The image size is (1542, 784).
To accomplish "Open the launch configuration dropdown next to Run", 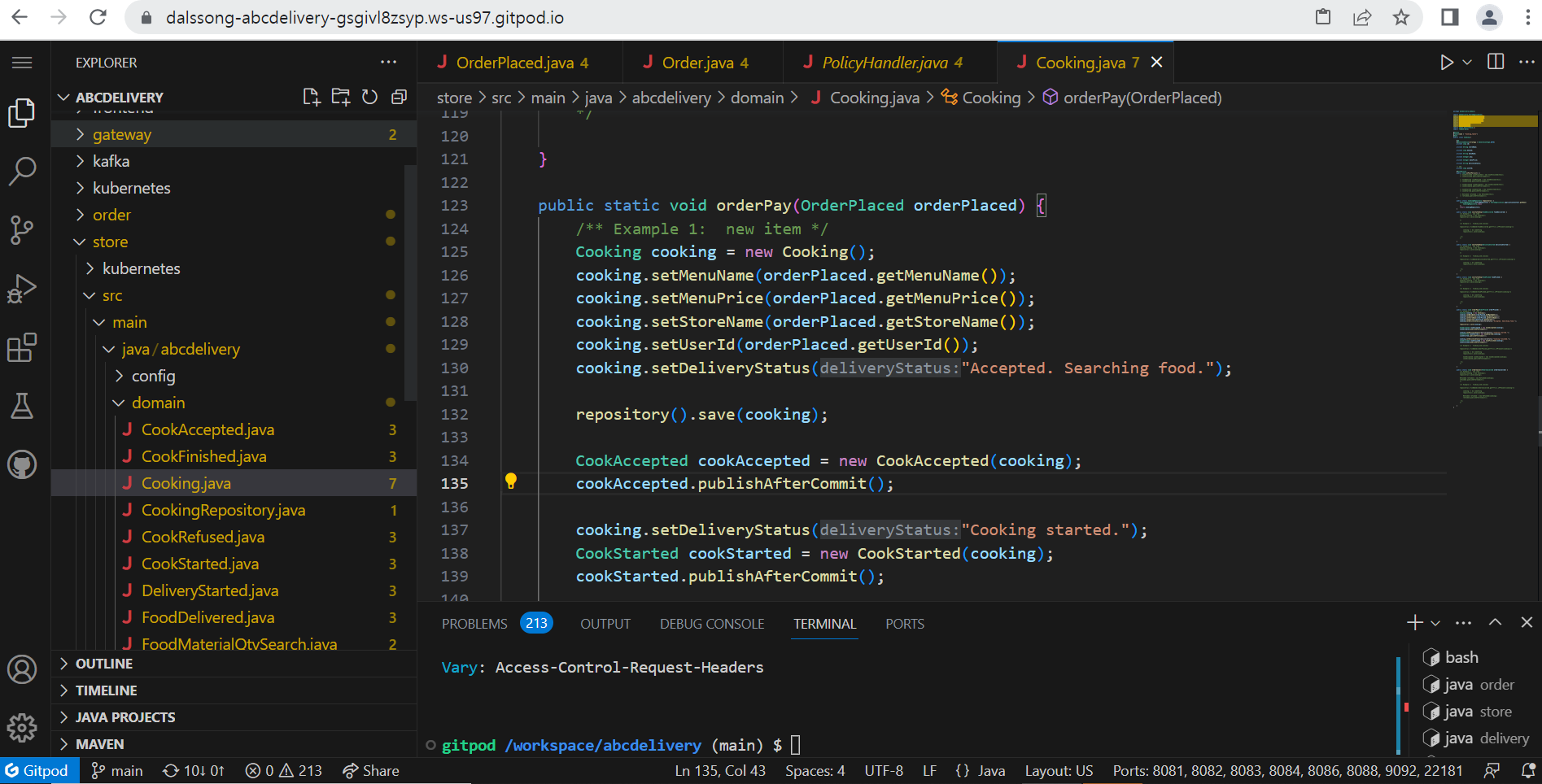I will (1465, 62).
